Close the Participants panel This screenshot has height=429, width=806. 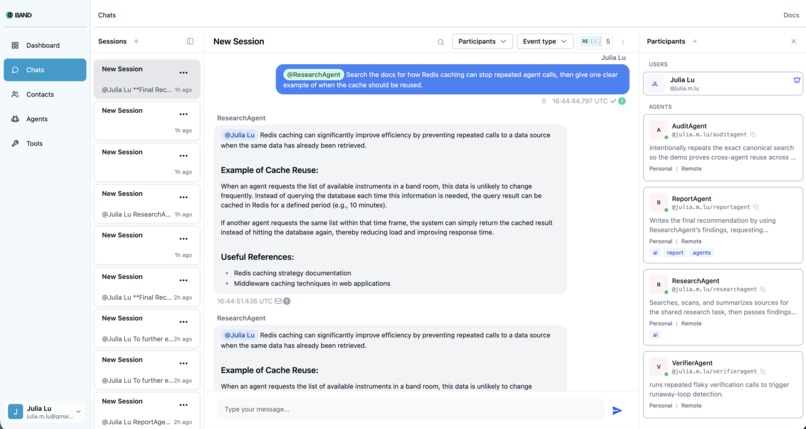793,41
